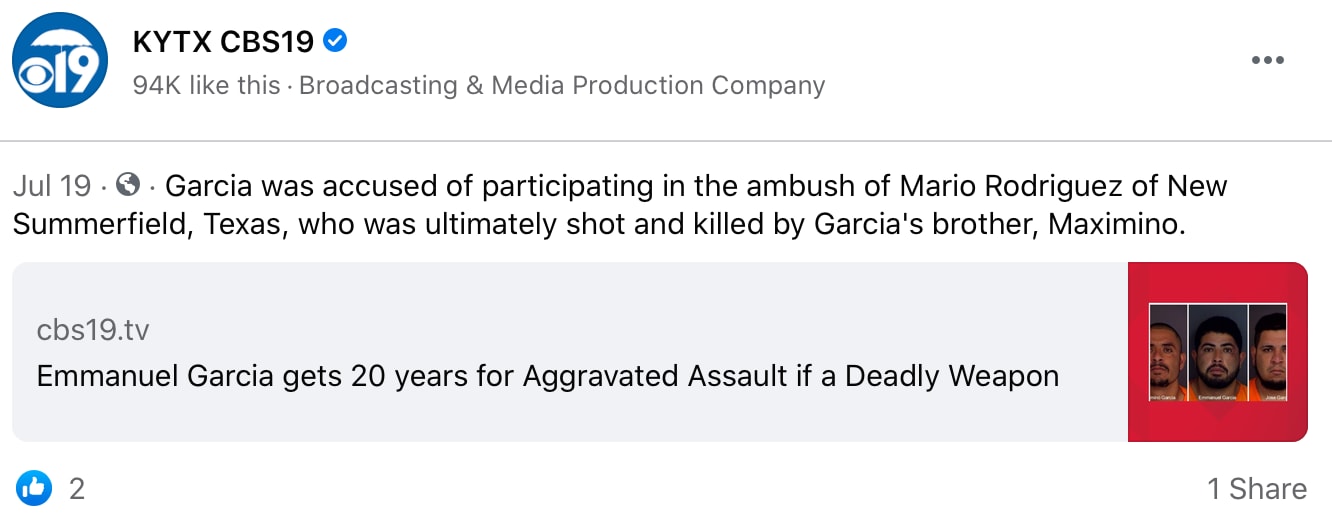Open the KYTX CBS19 page name link
The width and height of the screenshot is (1332, 526).
point(223,41)
